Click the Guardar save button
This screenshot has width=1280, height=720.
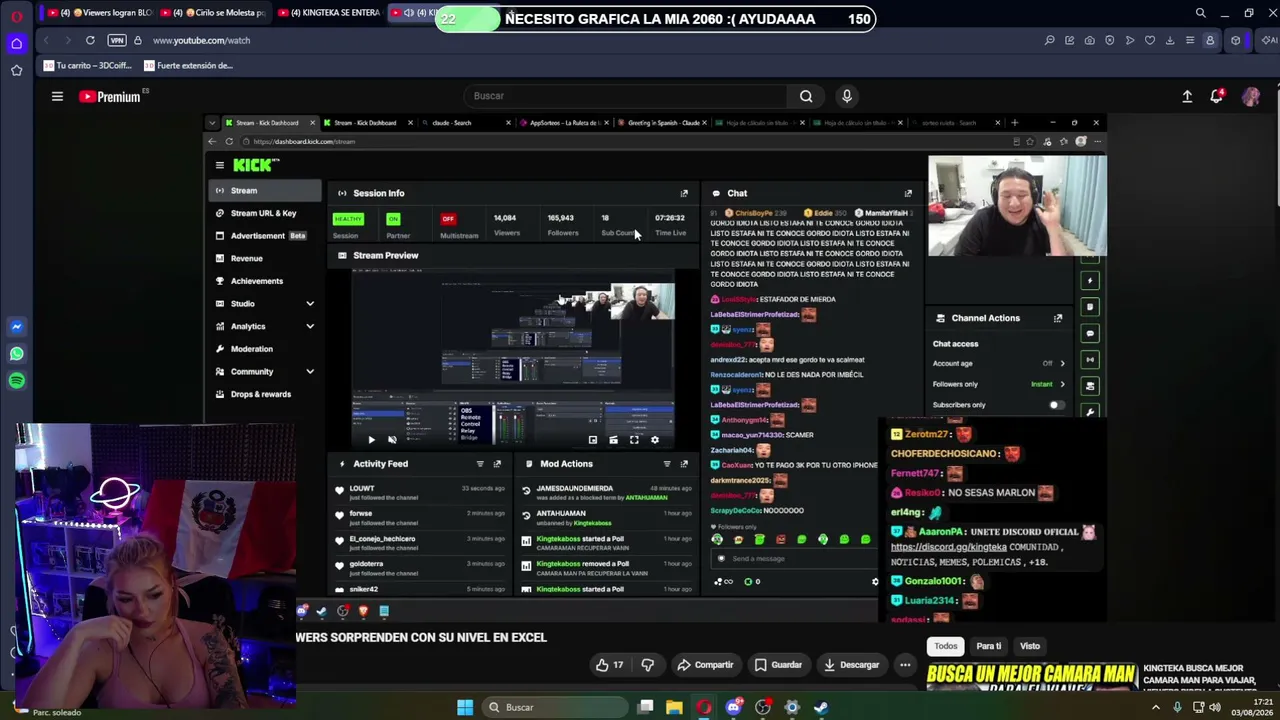778,665
